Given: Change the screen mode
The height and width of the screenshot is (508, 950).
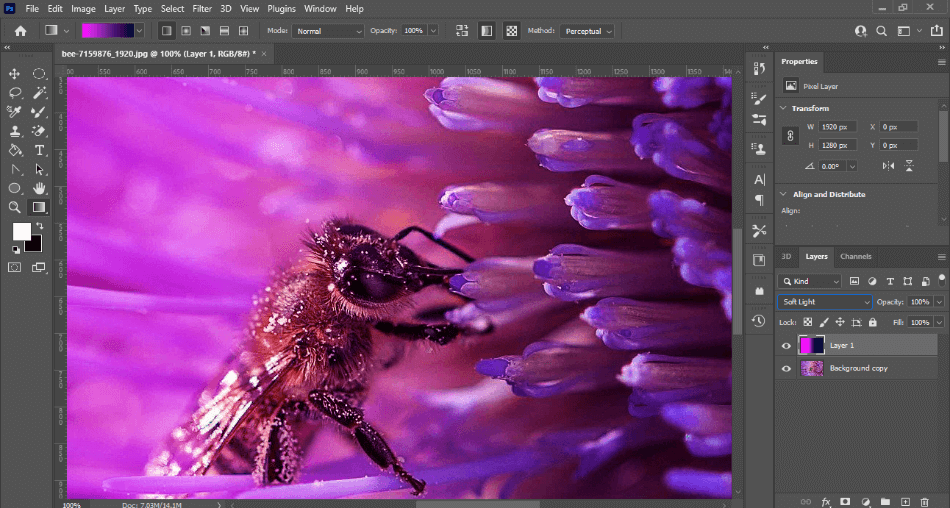Looking at the screenshot, I should tap(39, 267).
